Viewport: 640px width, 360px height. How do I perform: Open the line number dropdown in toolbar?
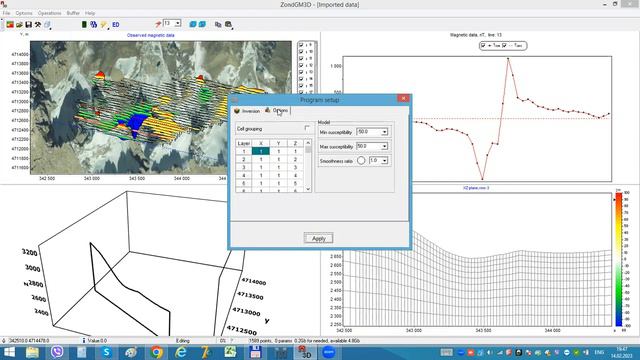(x=178, y=24)
